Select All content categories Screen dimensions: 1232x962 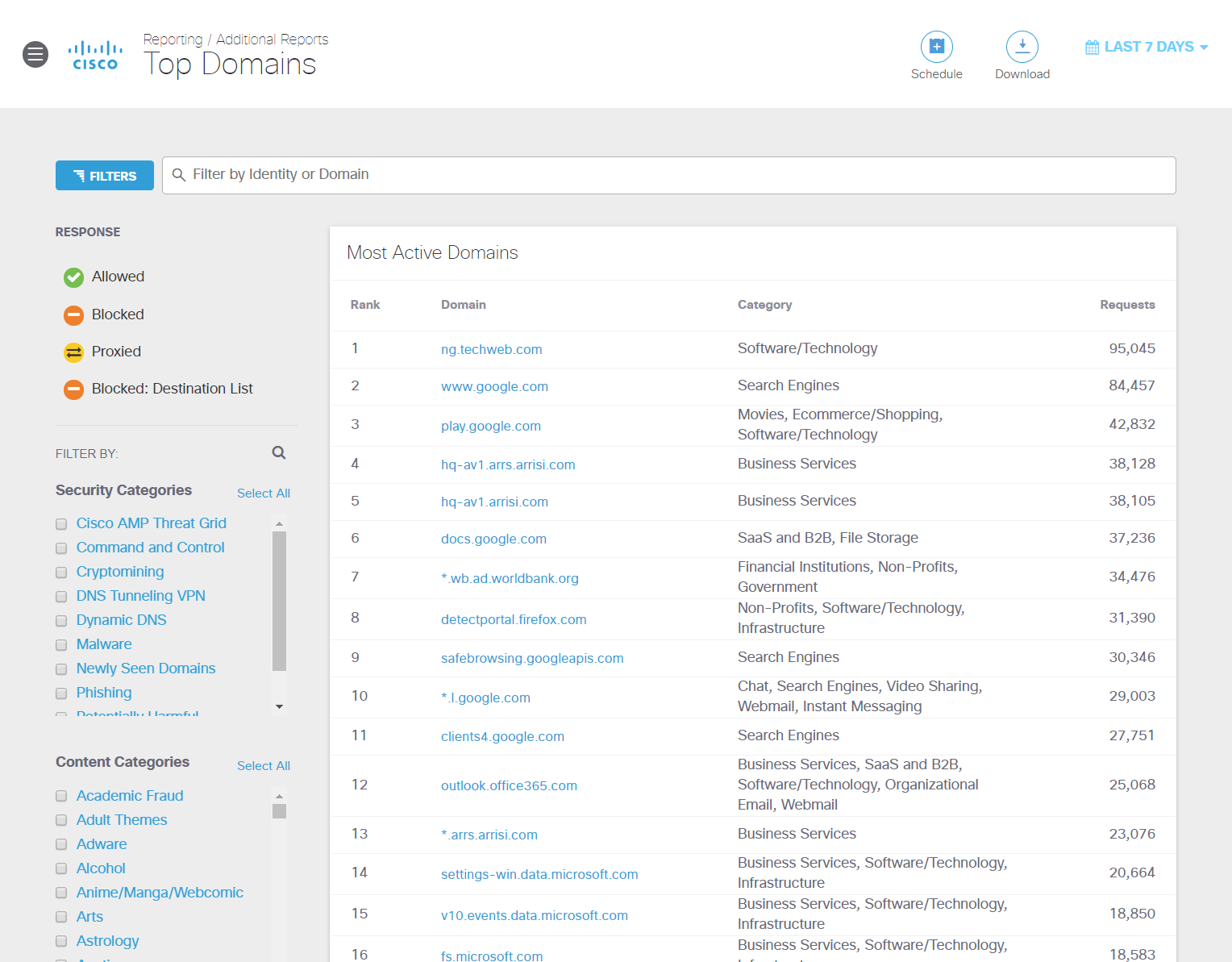tap(263, 765)
